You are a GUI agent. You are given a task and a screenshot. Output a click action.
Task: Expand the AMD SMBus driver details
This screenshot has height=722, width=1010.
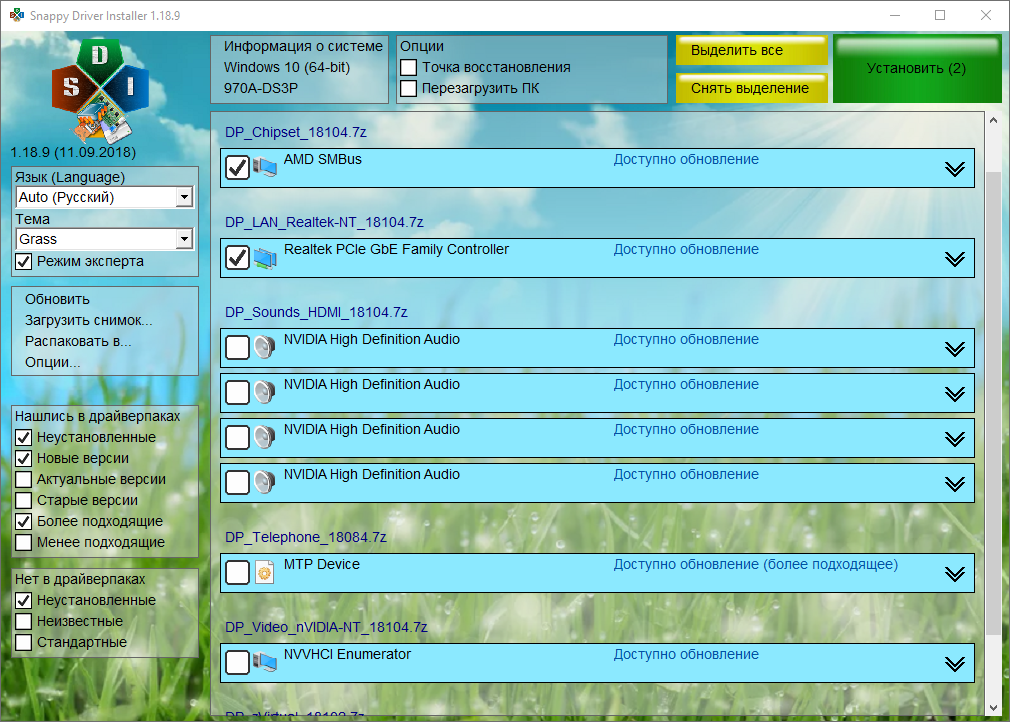pos(955,169)
